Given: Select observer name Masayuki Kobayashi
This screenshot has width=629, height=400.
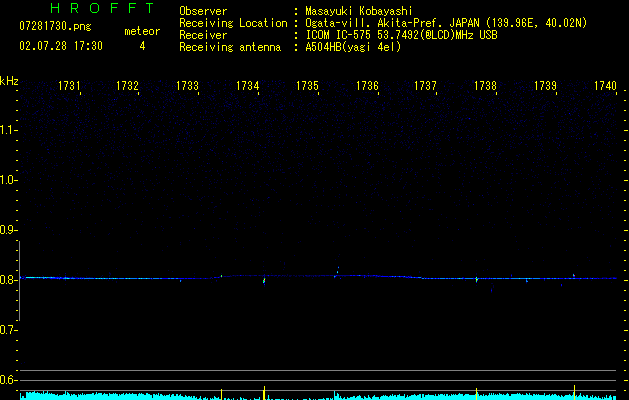Looking at the screenshot, I should pos(359,11).
